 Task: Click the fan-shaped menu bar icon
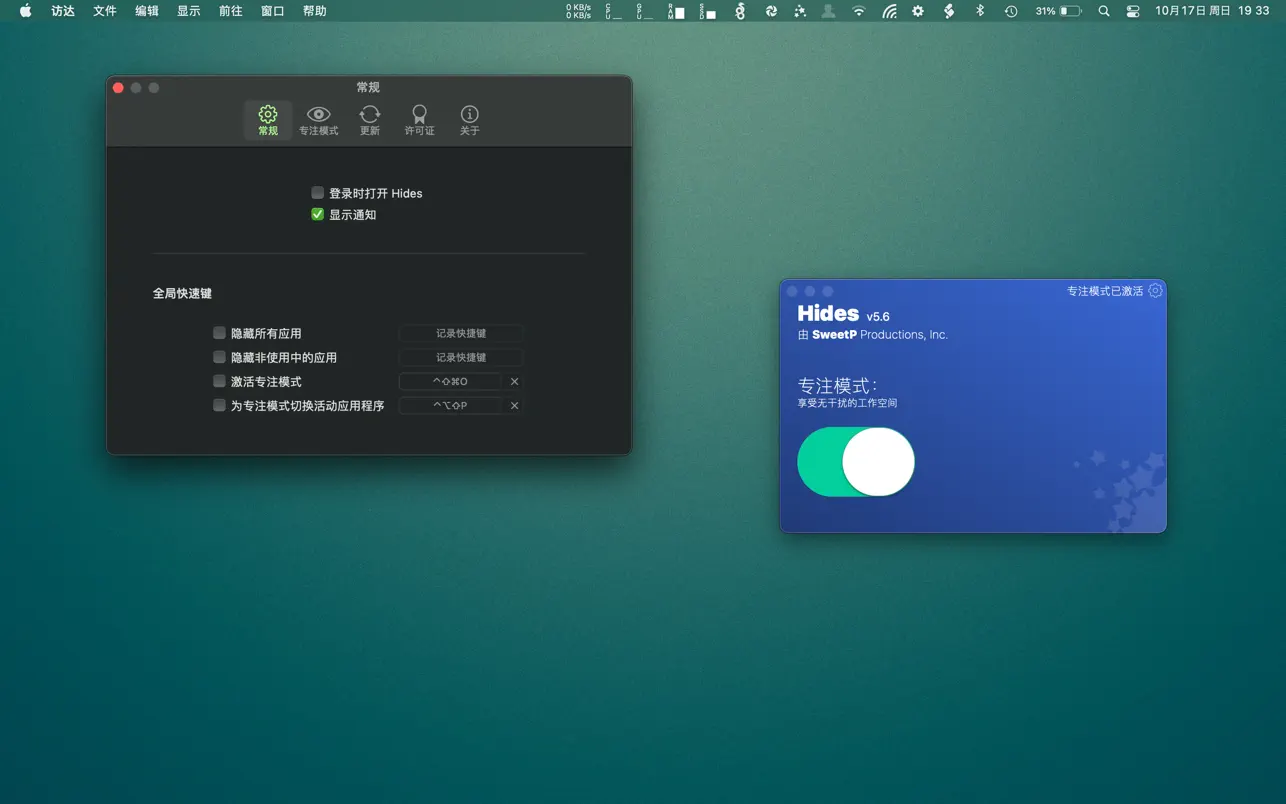[x=771, y=11]
